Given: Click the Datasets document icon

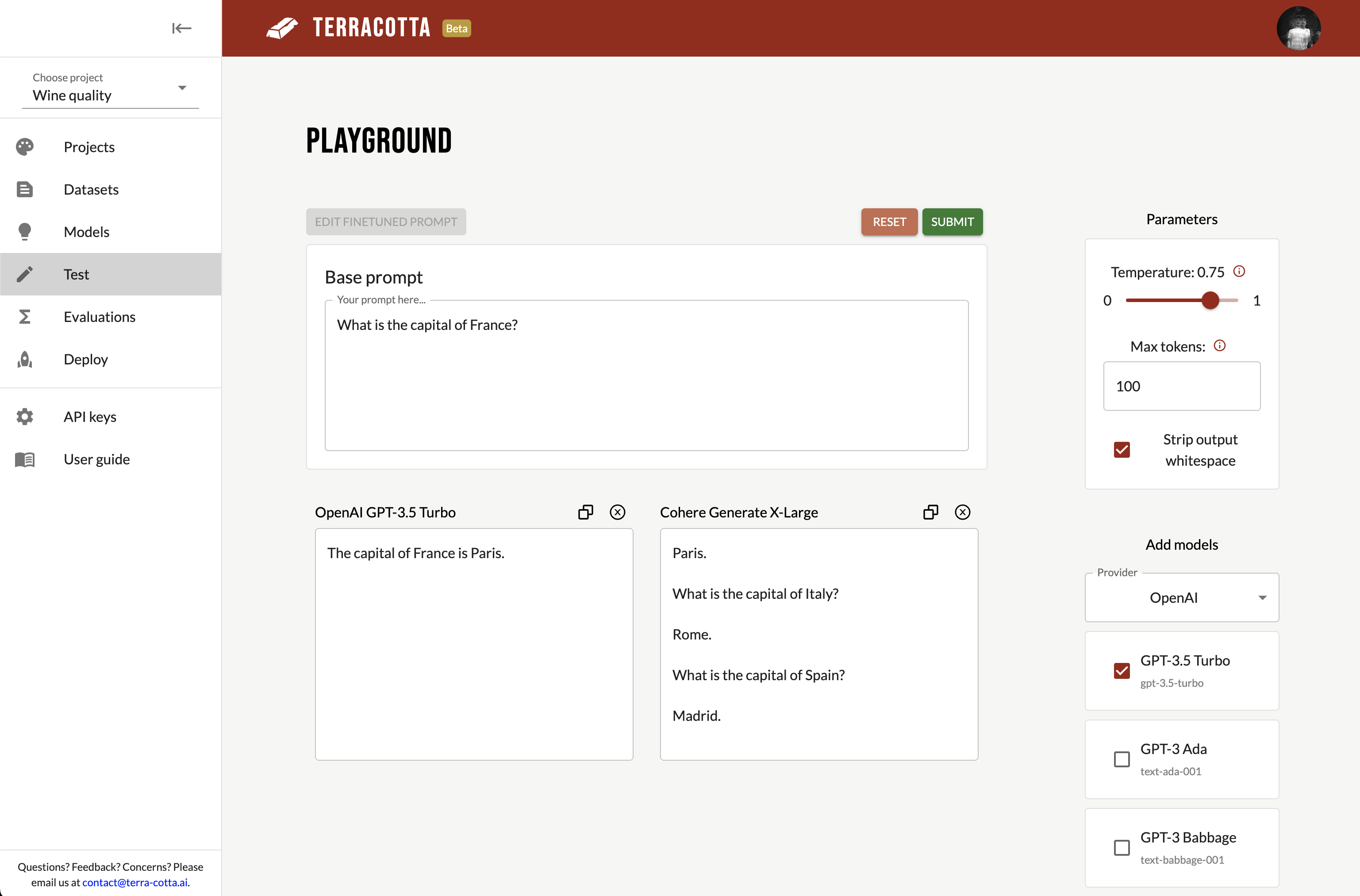Looking at the screenshot, I should coord(25,189).
